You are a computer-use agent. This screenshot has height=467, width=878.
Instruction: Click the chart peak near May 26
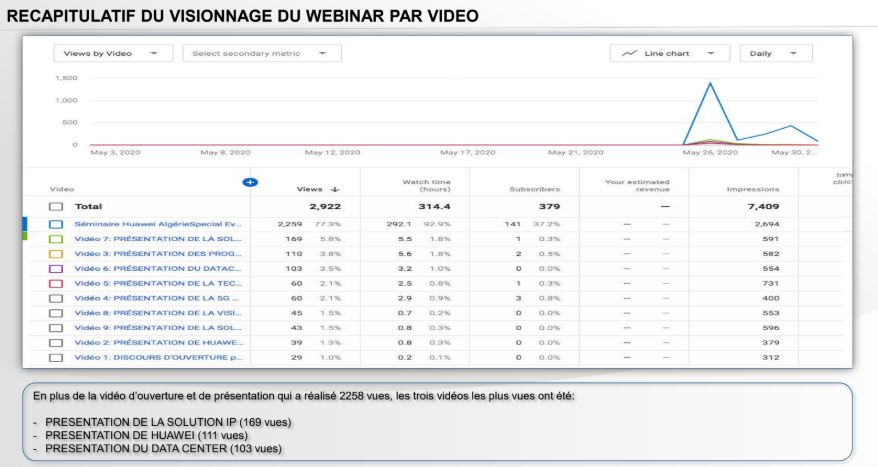tap(710, 83)
